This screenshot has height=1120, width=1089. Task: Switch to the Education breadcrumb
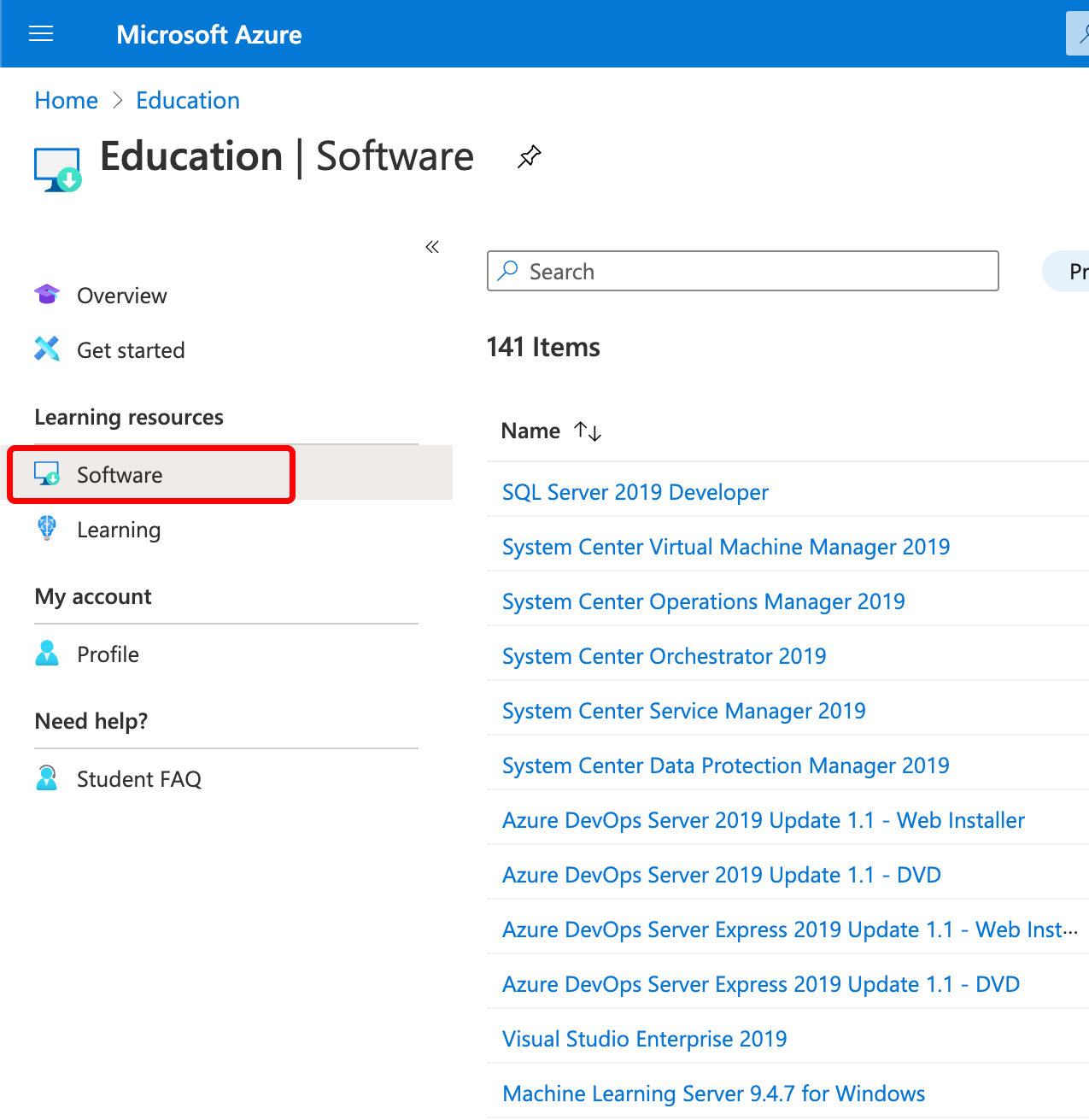tap(188, 100)
